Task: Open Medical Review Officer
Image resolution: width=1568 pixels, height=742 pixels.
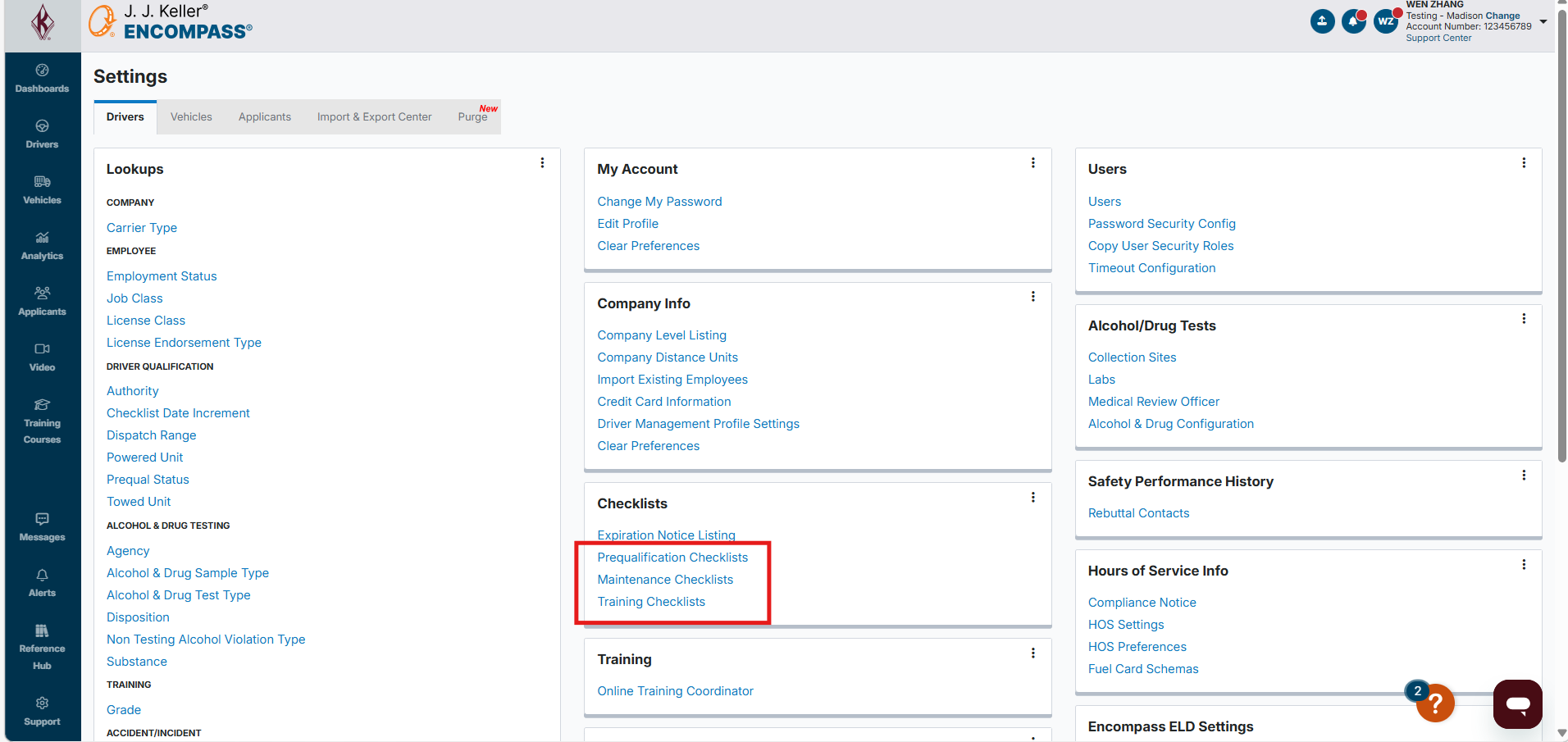Action: [1154, 402]
